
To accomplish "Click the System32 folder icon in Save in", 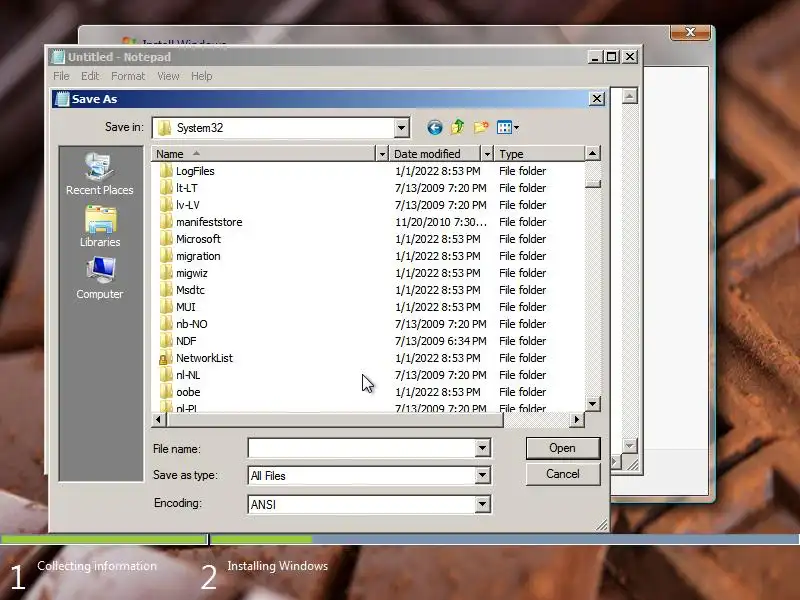I will (x=164, y=128).
